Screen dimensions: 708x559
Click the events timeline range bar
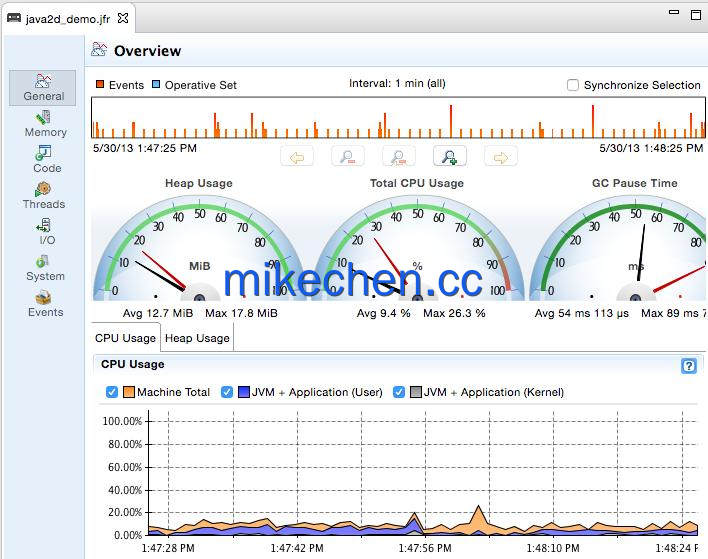[x=398, y=117]
